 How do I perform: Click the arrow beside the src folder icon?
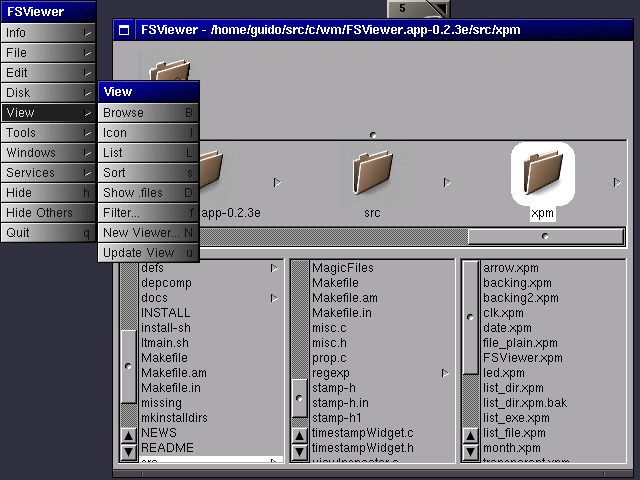(447, 182)
